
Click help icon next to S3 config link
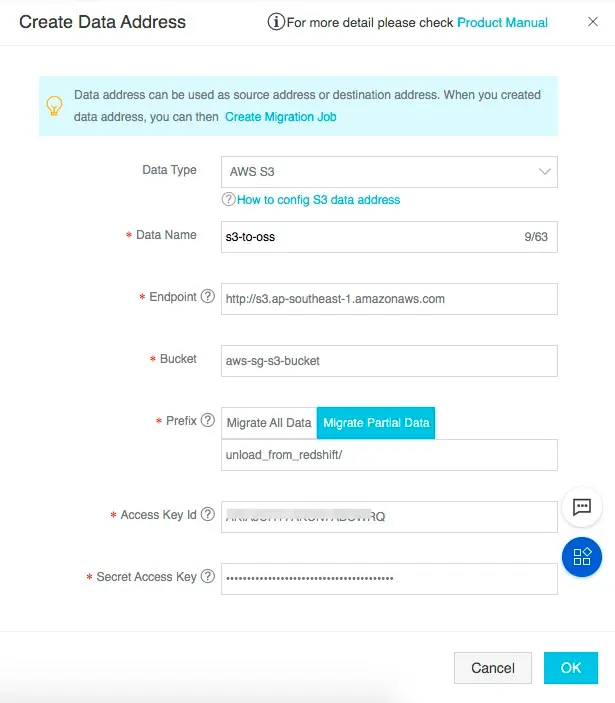(x=228, y=200)
